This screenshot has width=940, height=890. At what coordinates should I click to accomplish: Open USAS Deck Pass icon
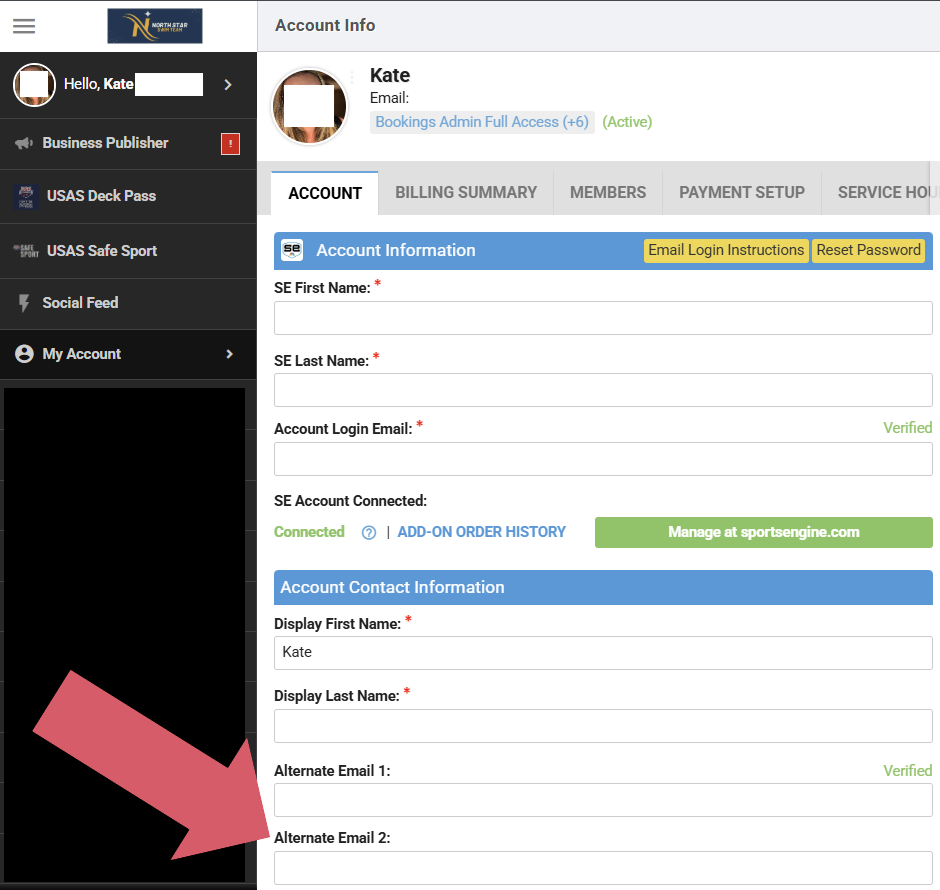pyautogui.click(x=26, y=196)
